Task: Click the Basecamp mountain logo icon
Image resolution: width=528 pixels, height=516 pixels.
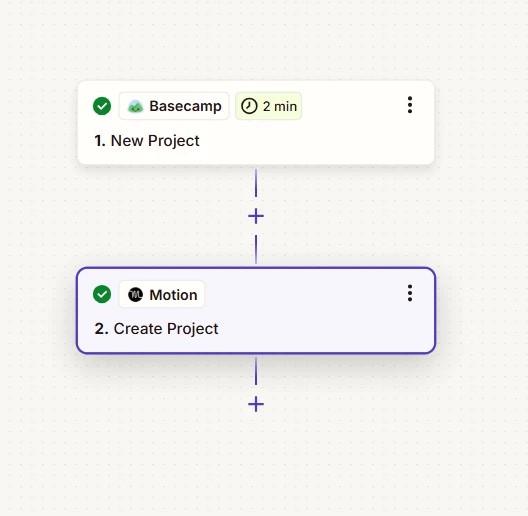Action: [135, 106]
